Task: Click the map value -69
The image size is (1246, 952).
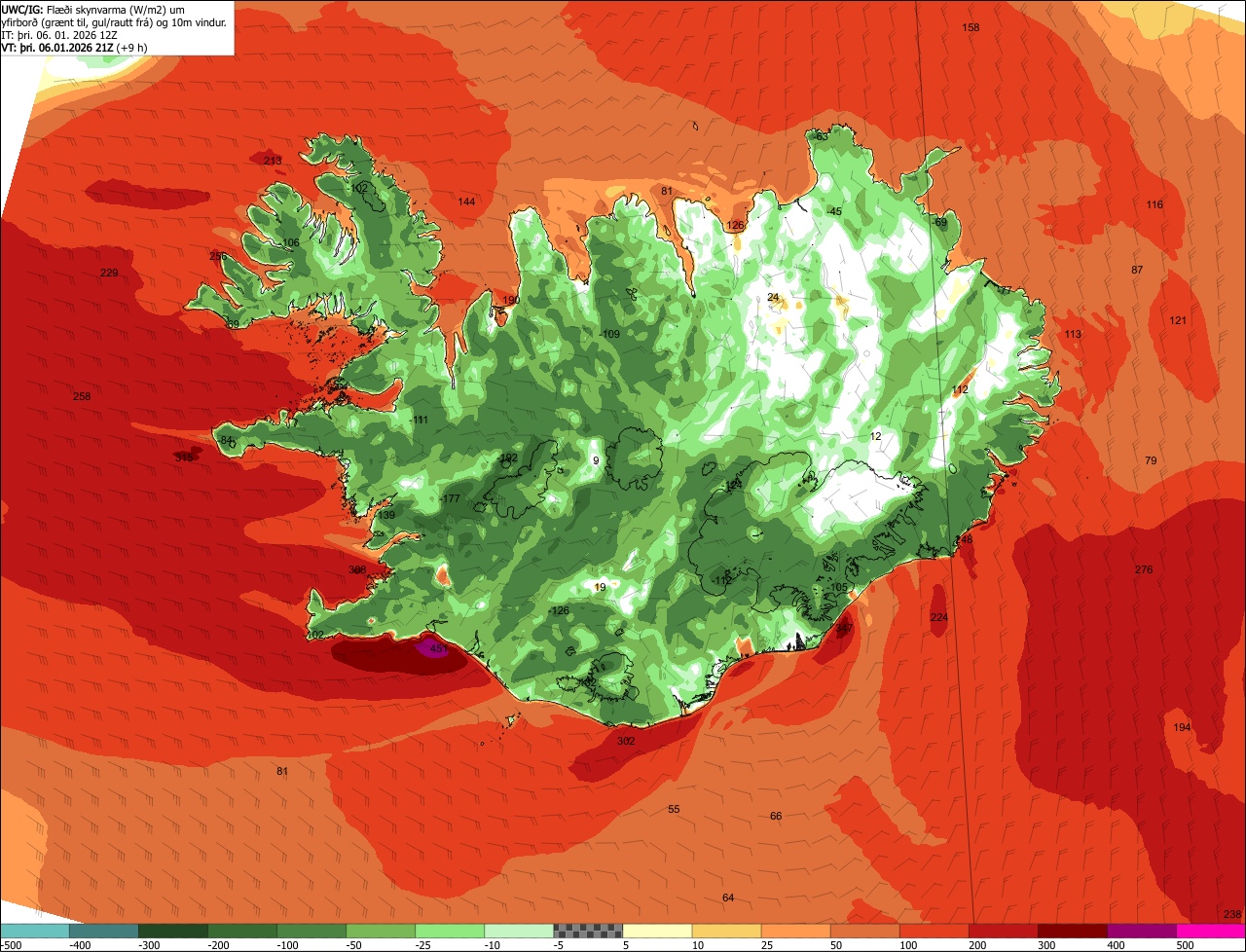Action: 939,222
